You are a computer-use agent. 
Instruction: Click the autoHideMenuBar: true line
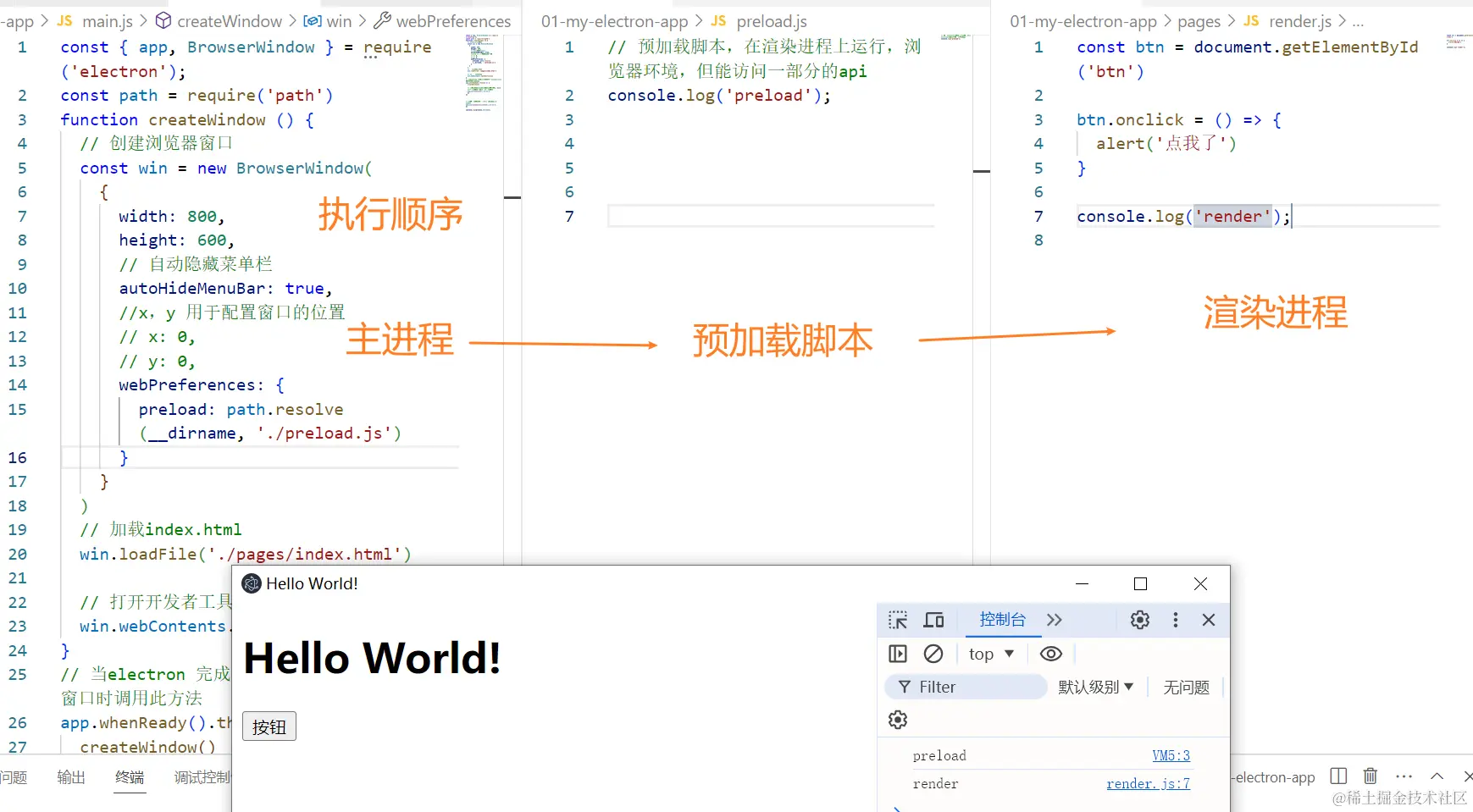click(225, 289)
